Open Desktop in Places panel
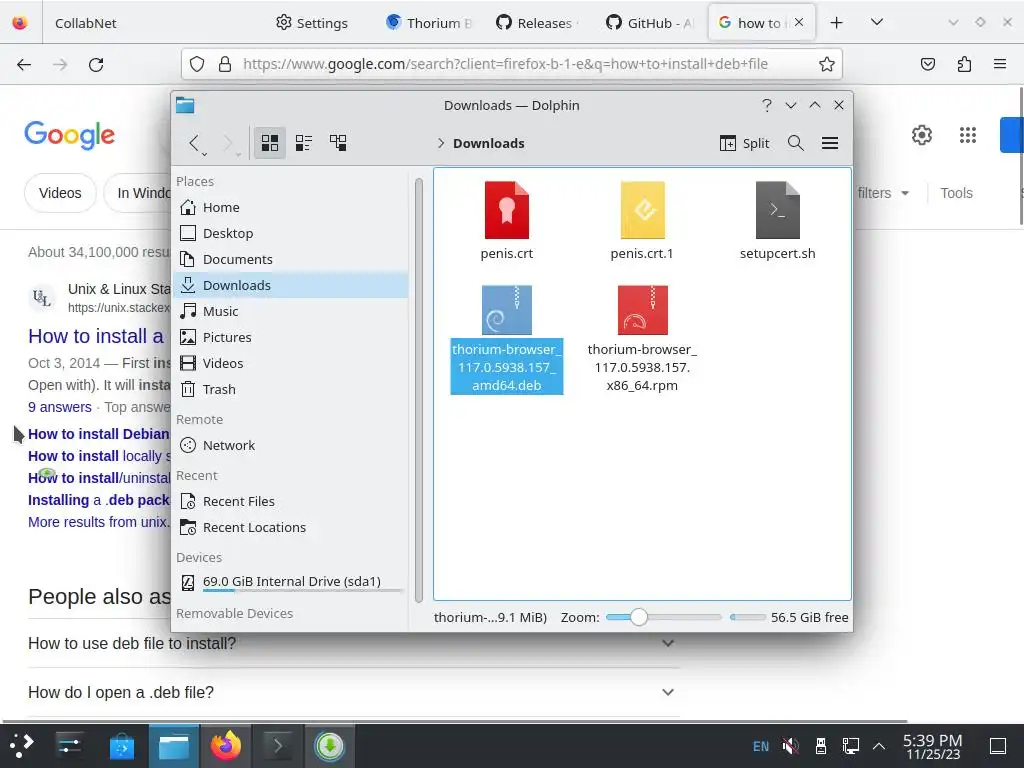 pos(291,233)
